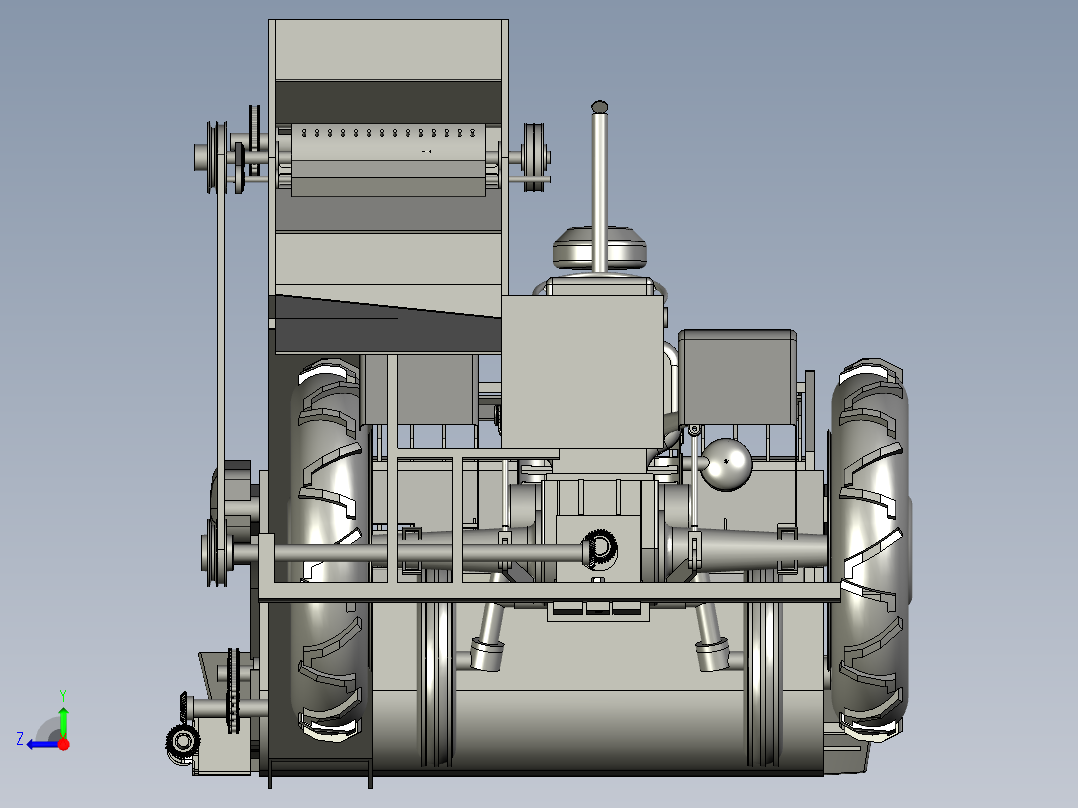Select the square engine cover box
The image size is (1078, 808).
582,372
